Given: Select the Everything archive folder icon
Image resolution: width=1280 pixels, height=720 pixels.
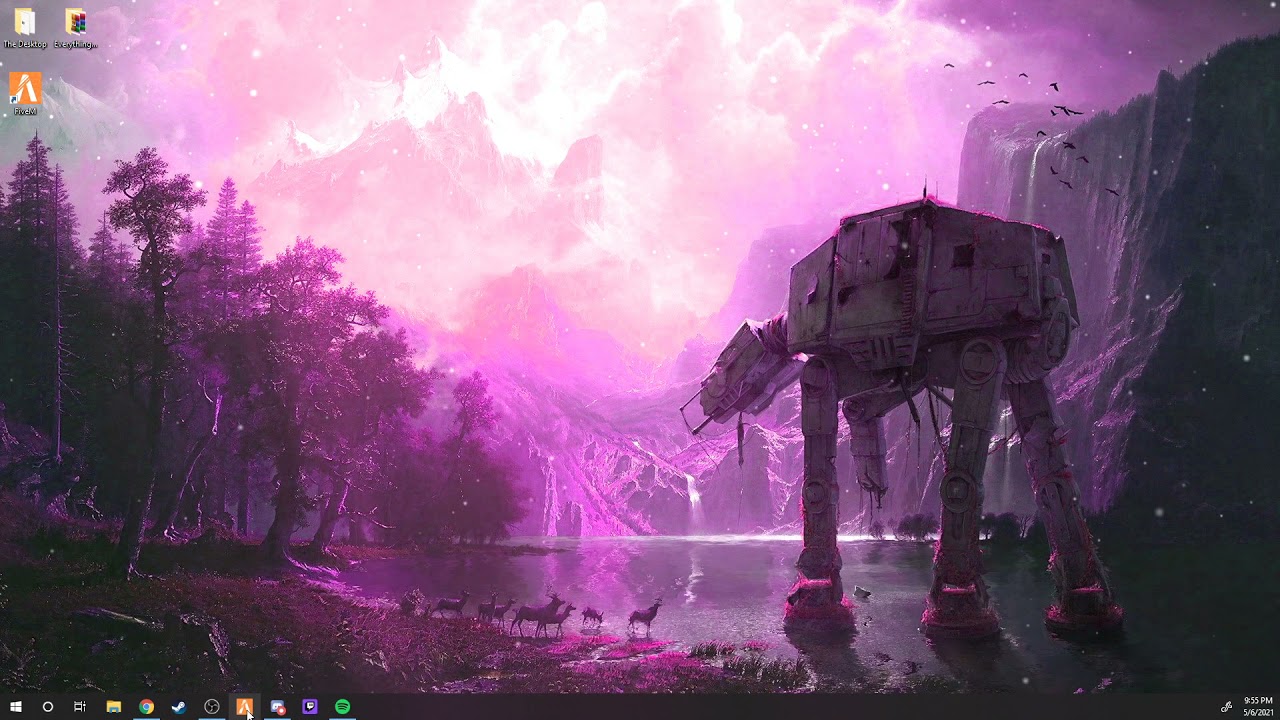Looking at the screenshot, I should (x=76, y=28).
